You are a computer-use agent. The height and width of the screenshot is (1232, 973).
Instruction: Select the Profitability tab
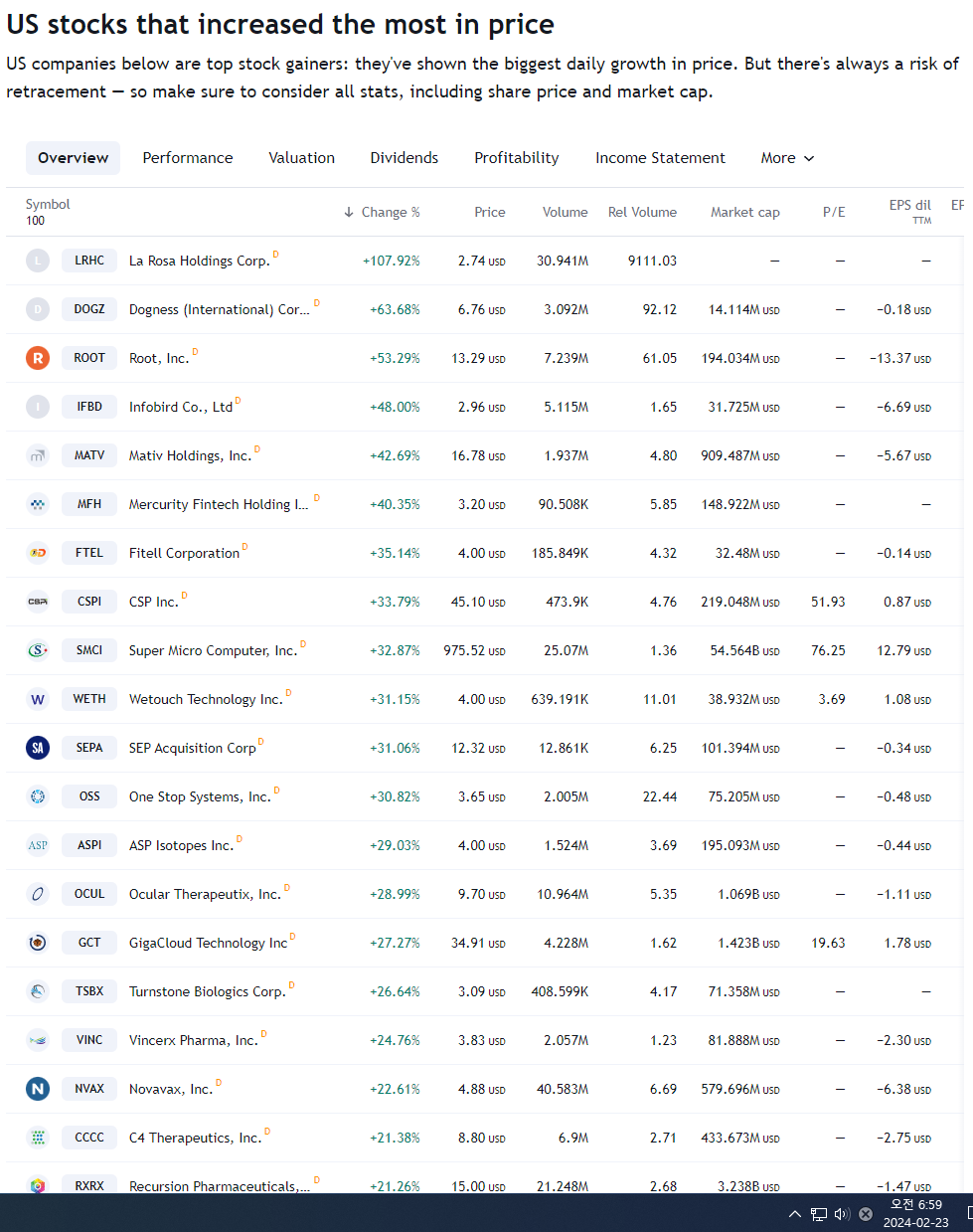point(517,158)
